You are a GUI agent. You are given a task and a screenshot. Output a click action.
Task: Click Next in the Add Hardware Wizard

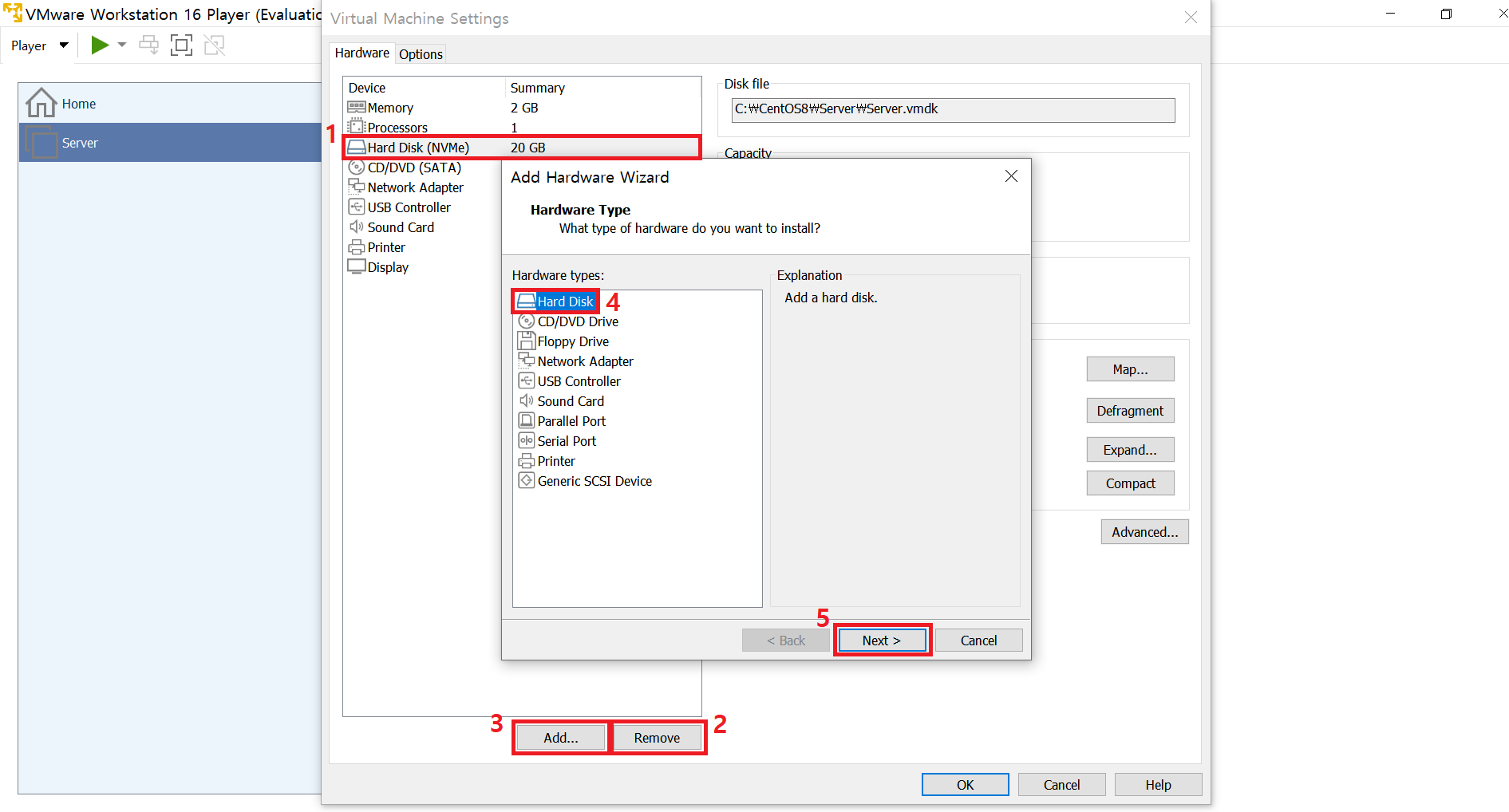[x=882, y=640]
